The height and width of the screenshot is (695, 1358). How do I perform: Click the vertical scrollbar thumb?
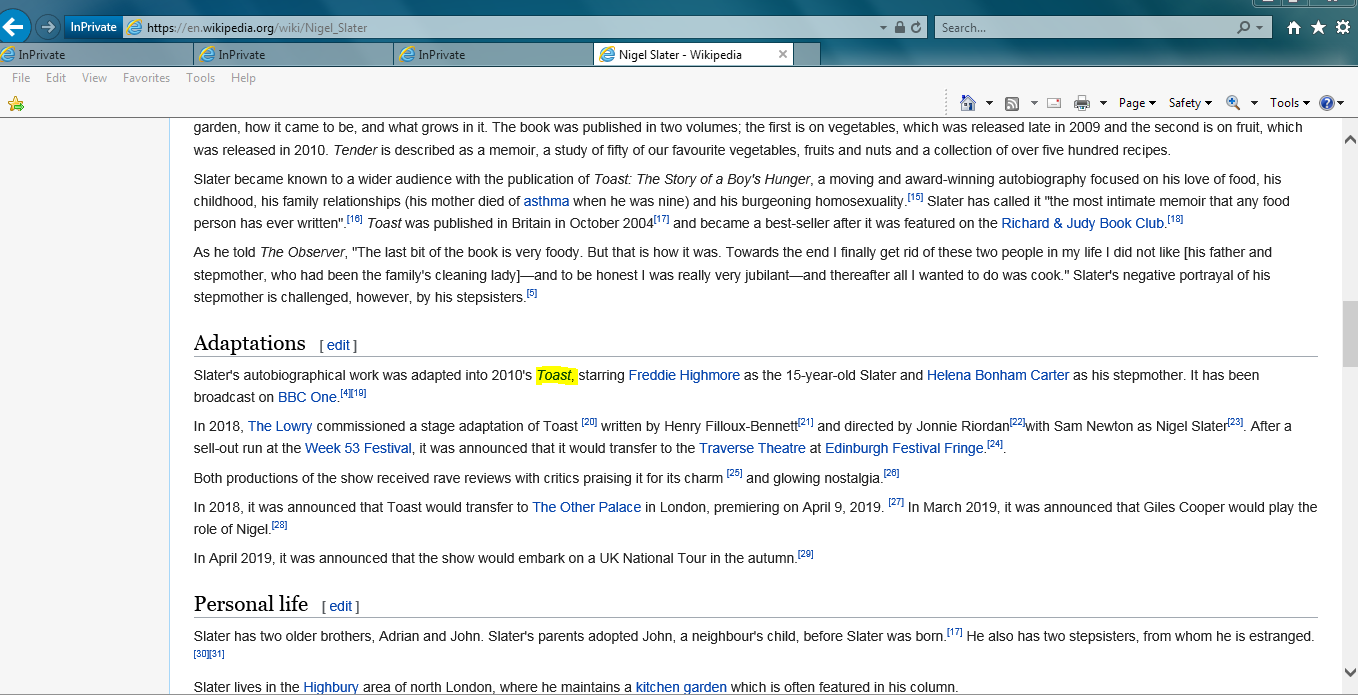pos(1349,332)
